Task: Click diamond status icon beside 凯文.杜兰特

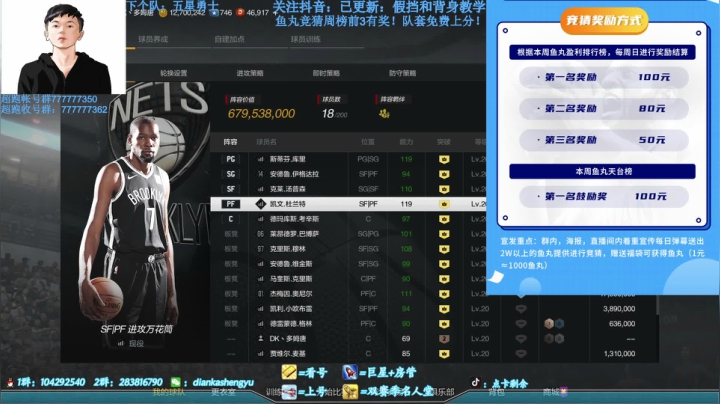Action: [260, 204]
